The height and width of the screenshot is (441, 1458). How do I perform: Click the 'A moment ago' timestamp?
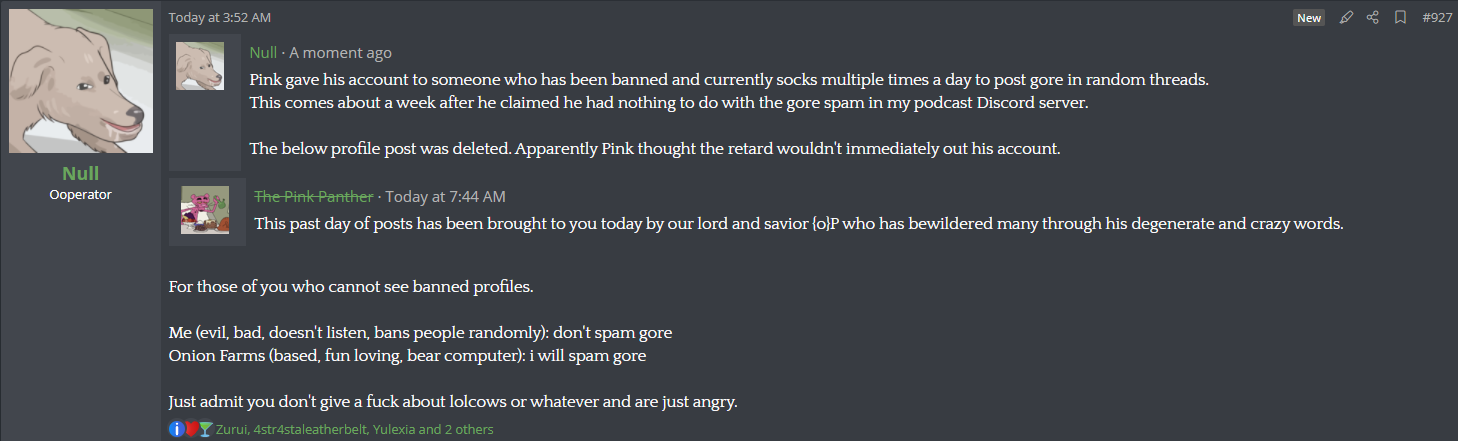point(341,53)
